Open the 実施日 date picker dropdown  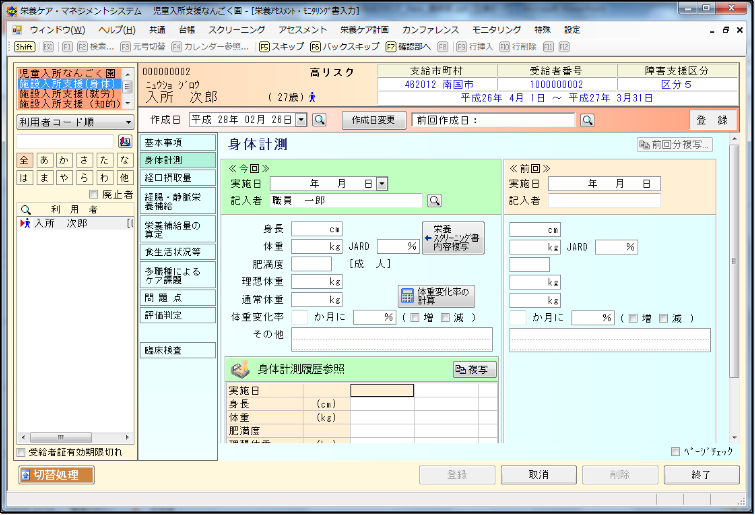click(380, 184)
